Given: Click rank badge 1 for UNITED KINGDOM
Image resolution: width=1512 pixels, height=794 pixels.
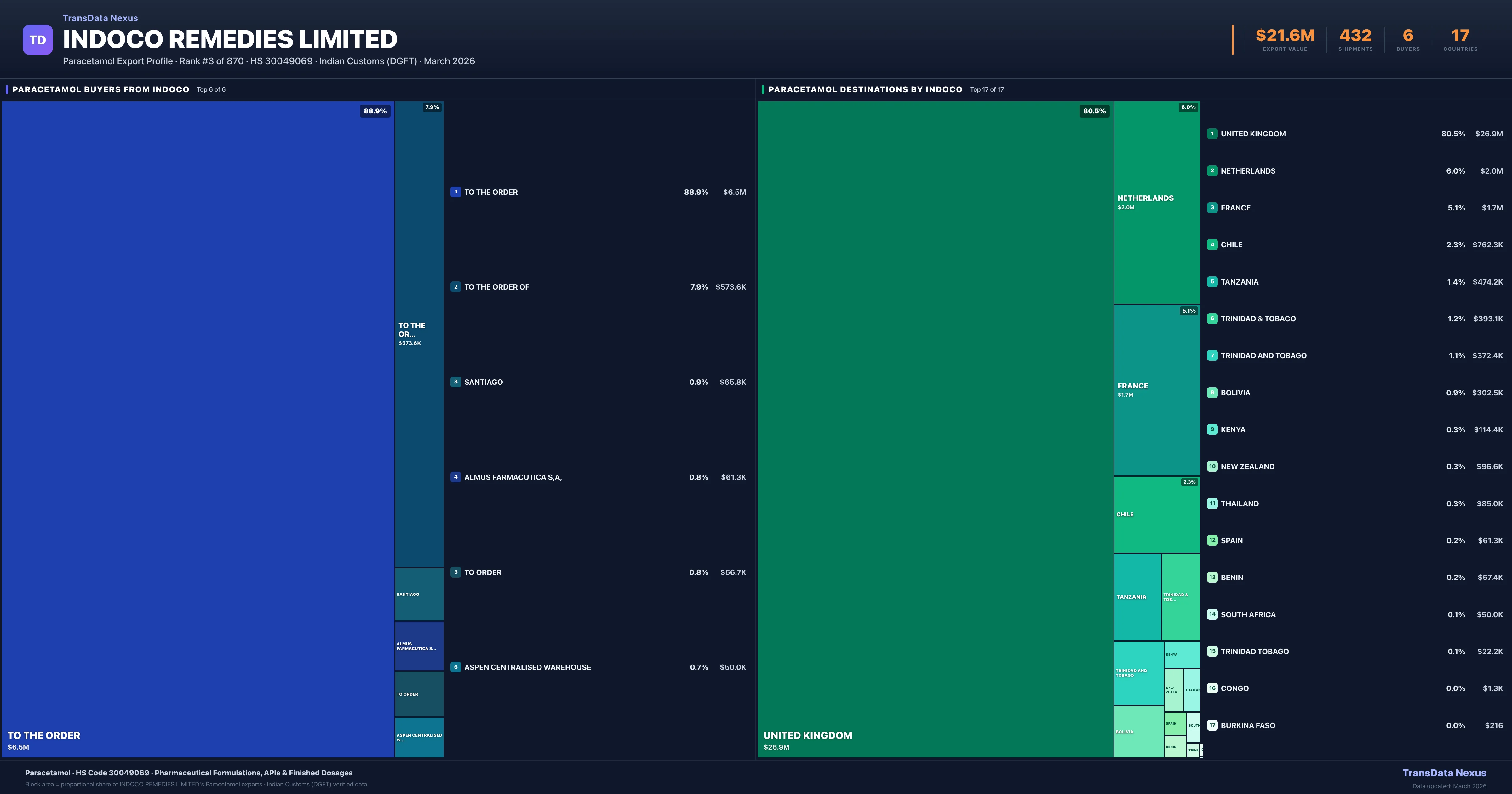Looking at the screenshot, I should pos(1212,134).
